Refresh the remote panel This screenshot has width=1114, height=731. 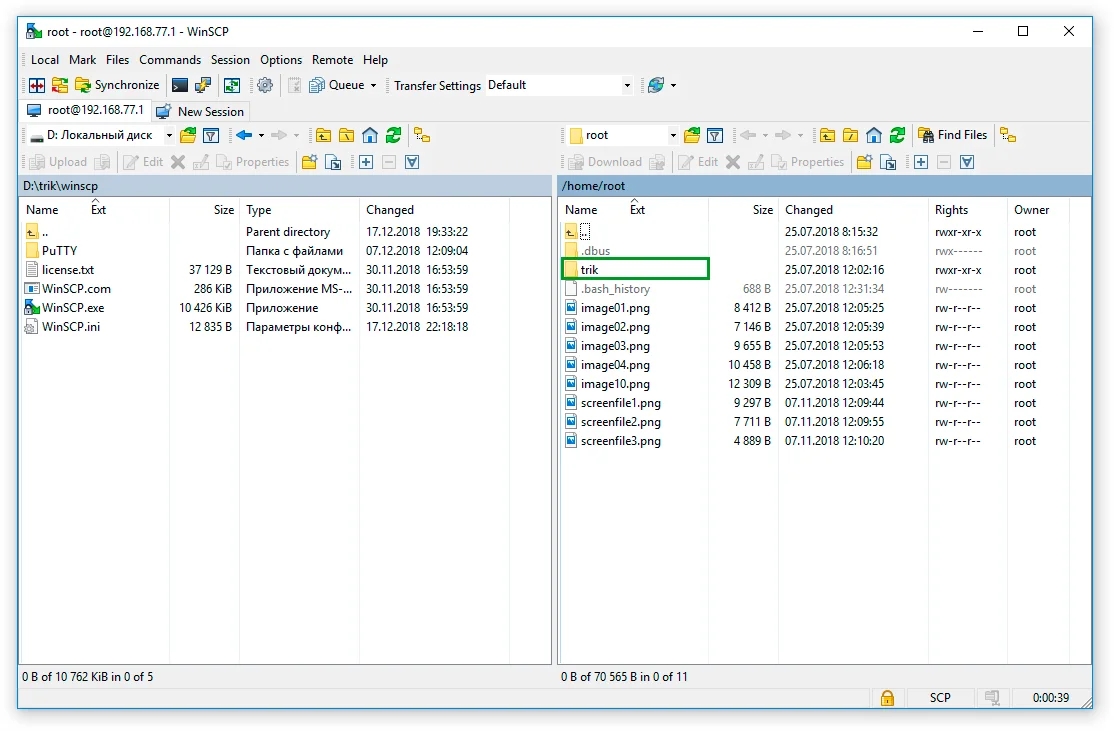(897, 135)
